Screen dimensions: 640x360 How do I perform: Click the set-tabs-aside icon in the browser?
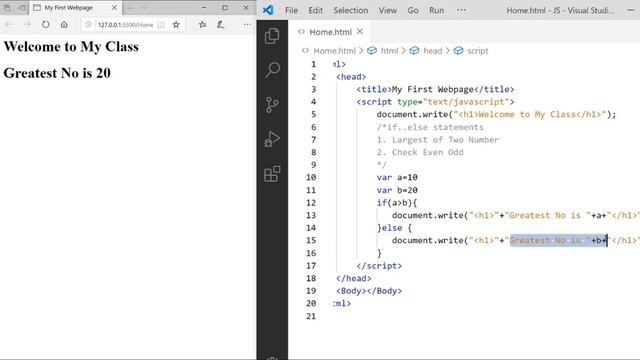[22, 8]
